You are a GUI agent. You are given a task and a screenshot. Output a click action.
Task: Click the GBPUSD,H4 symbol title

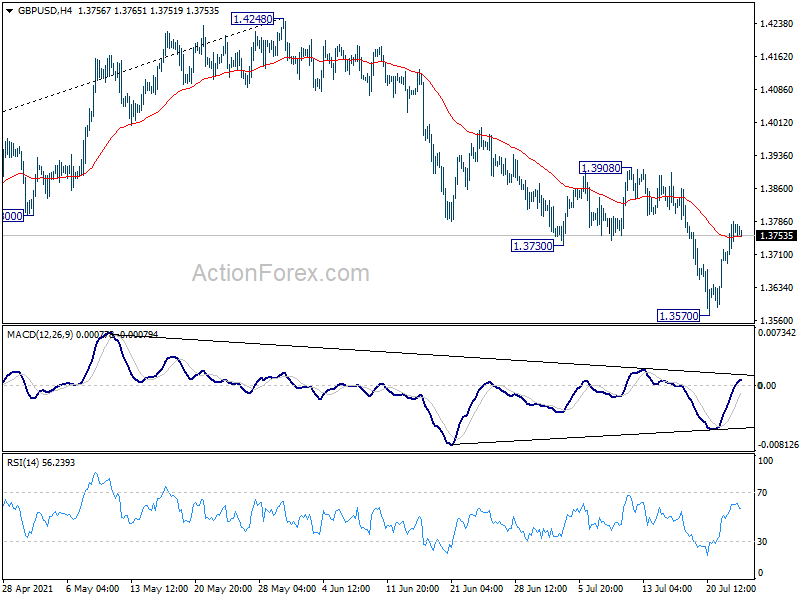(x=44, y=10)
